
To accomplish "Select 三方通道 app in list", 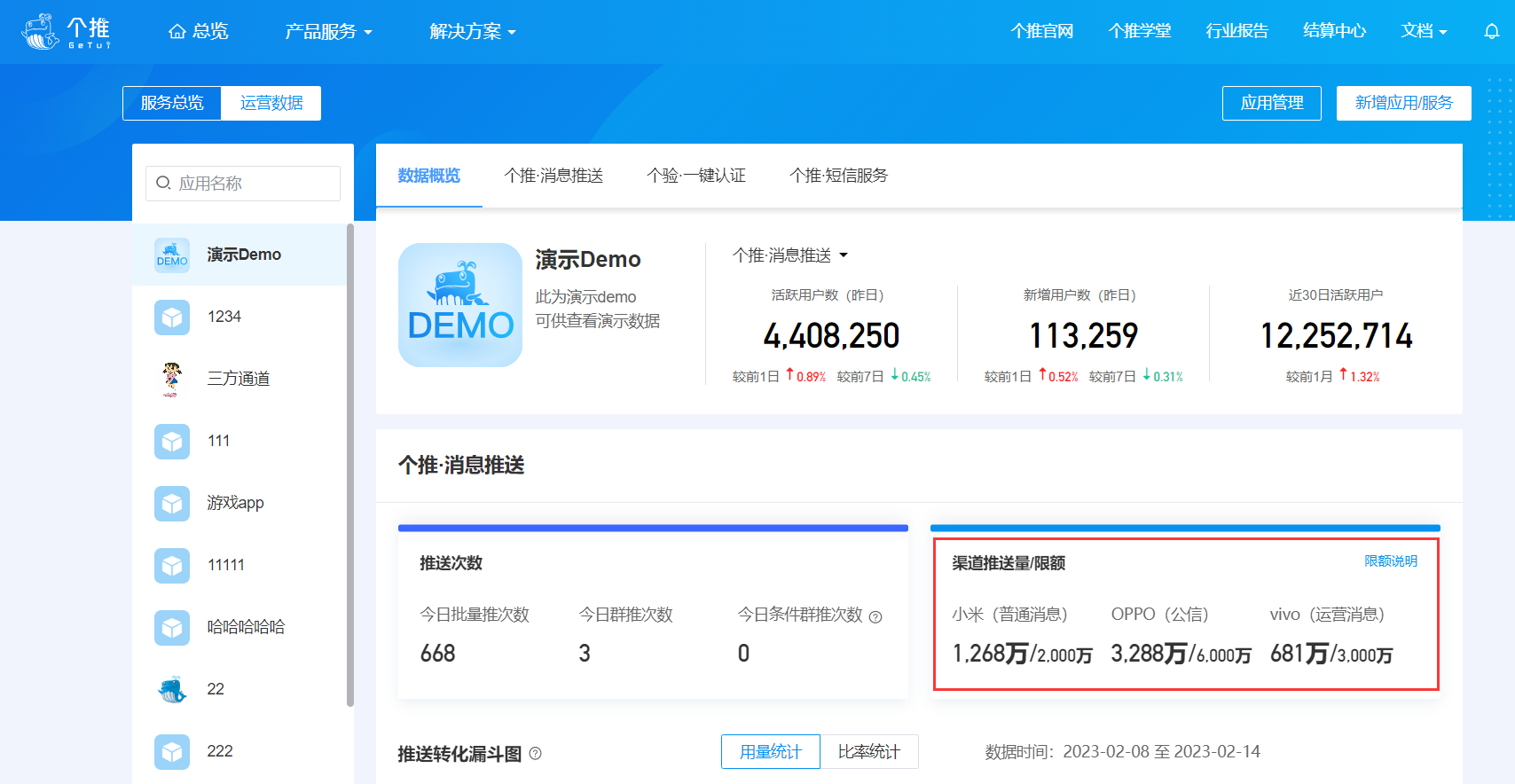I will 239,379.
